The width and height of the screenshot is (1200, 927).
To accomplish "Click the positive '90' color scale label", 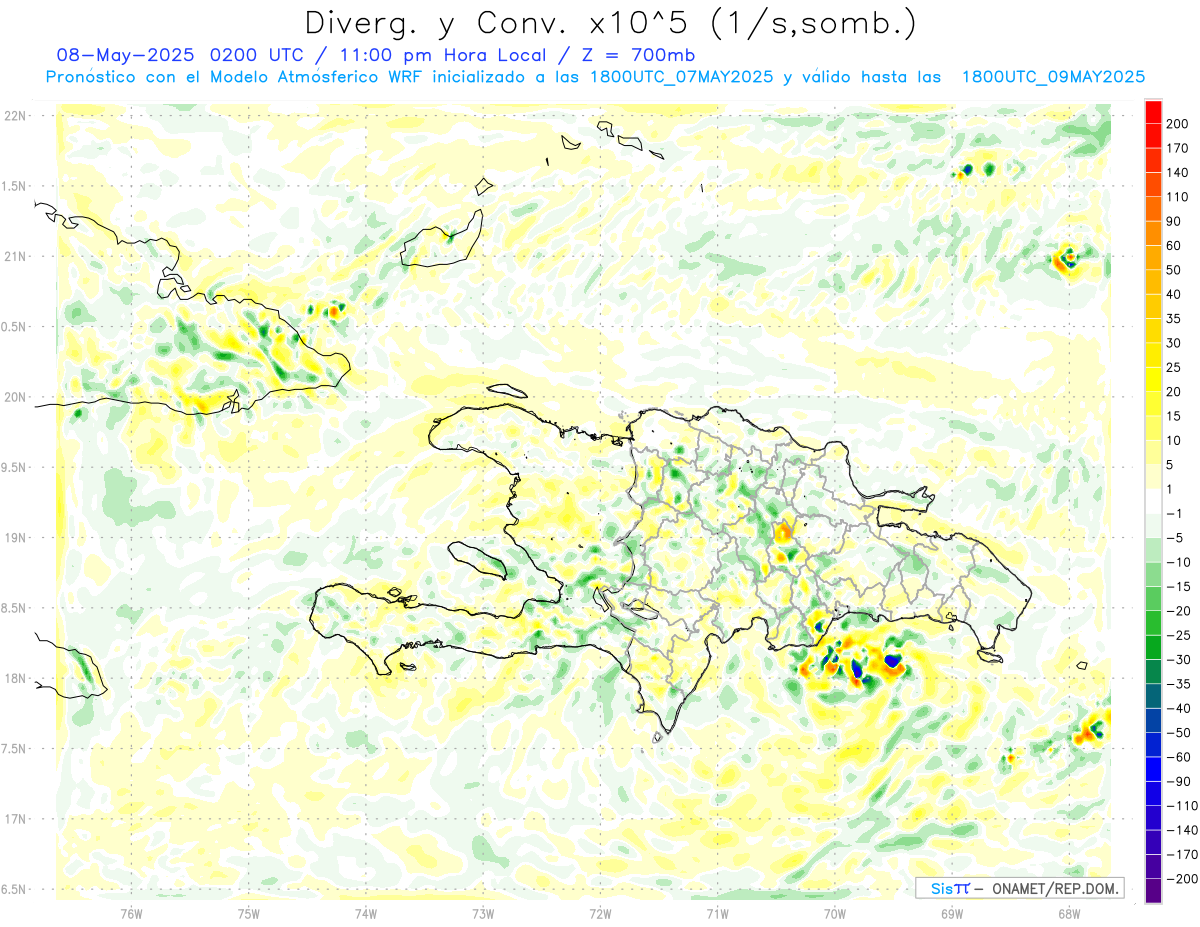I will [1174, 222].
